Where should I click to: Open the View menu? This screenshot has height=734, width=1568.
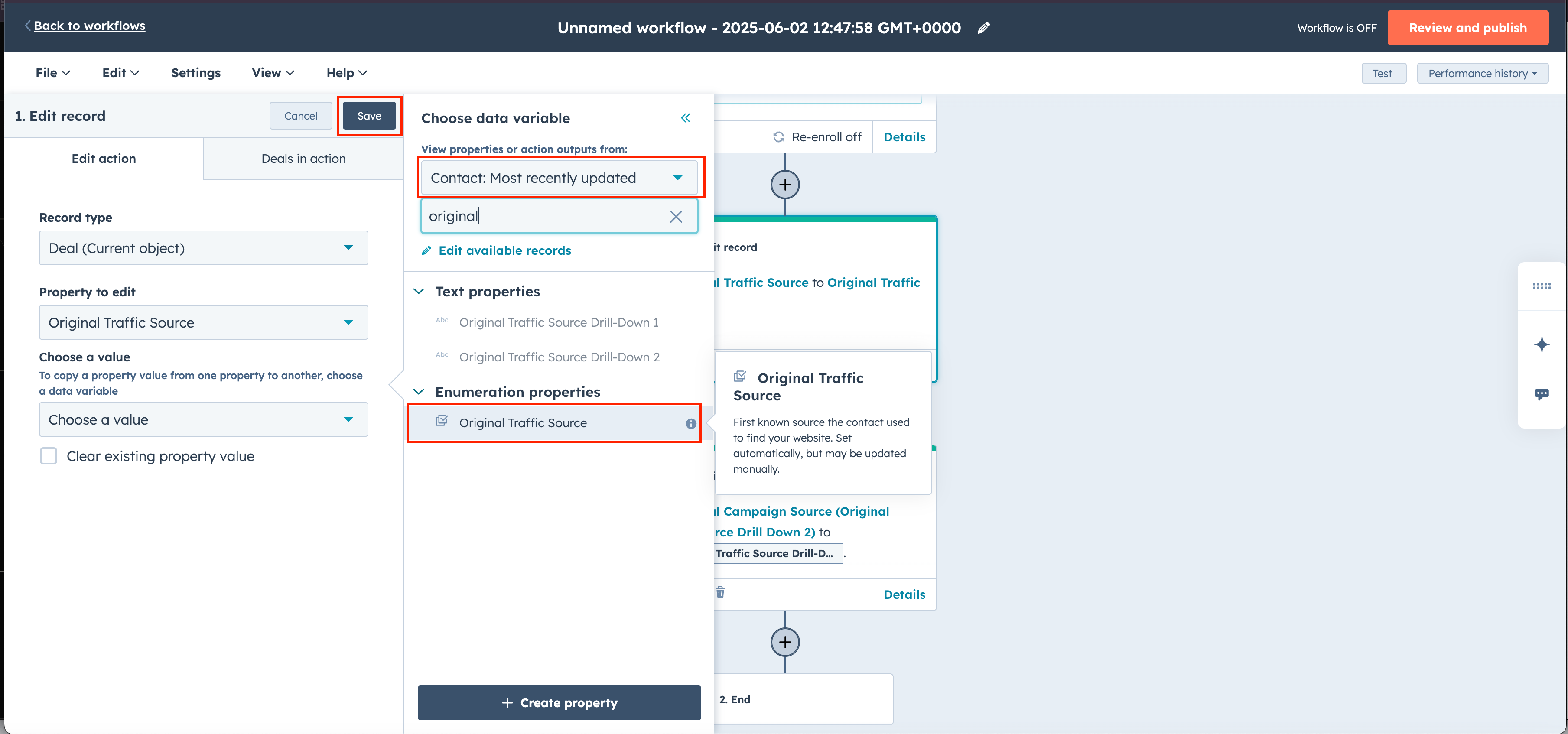tap(273, 72)
